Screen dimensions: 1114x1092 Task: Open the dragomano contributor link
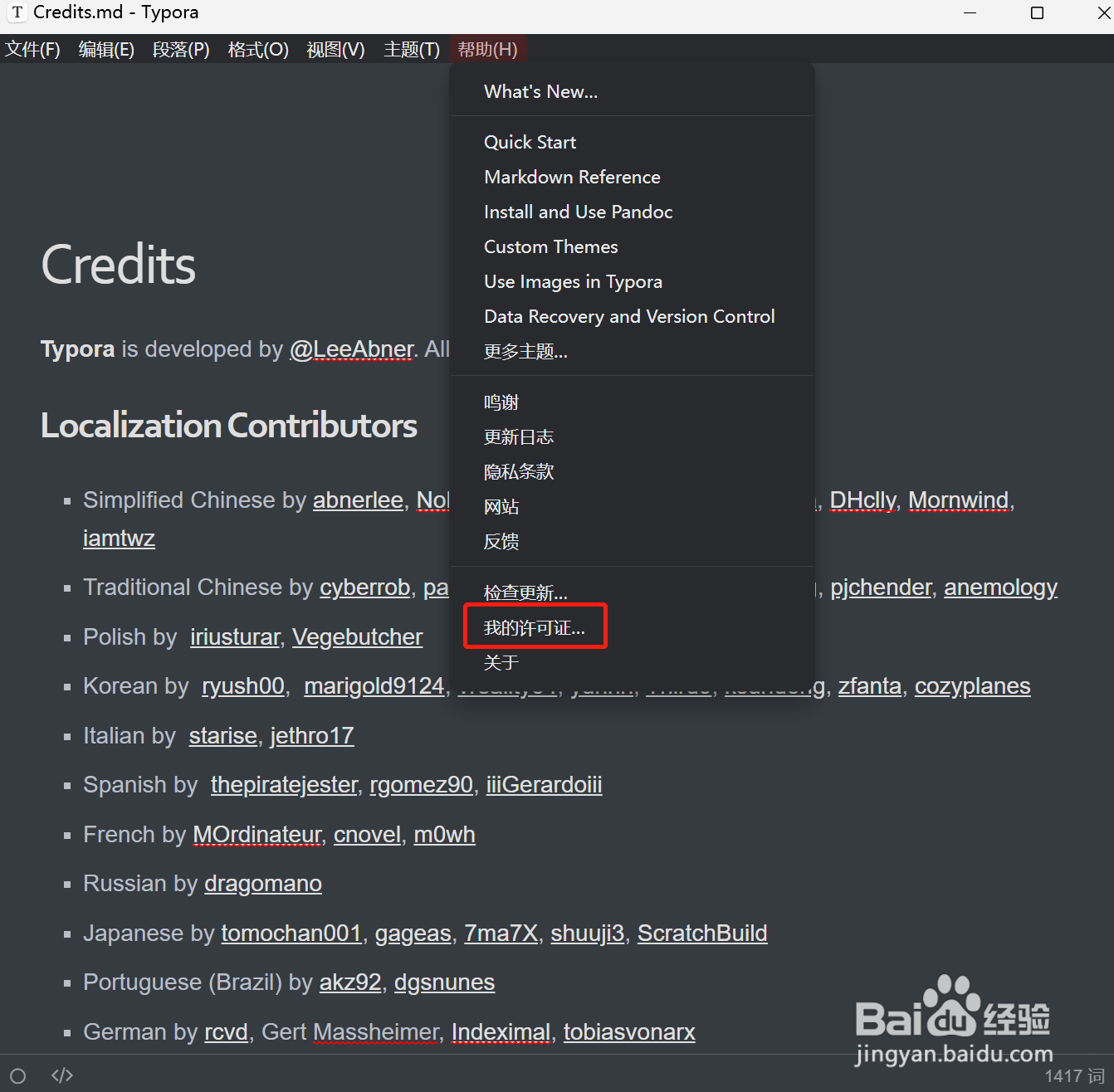pyautogui.click(x=263, y=884)
